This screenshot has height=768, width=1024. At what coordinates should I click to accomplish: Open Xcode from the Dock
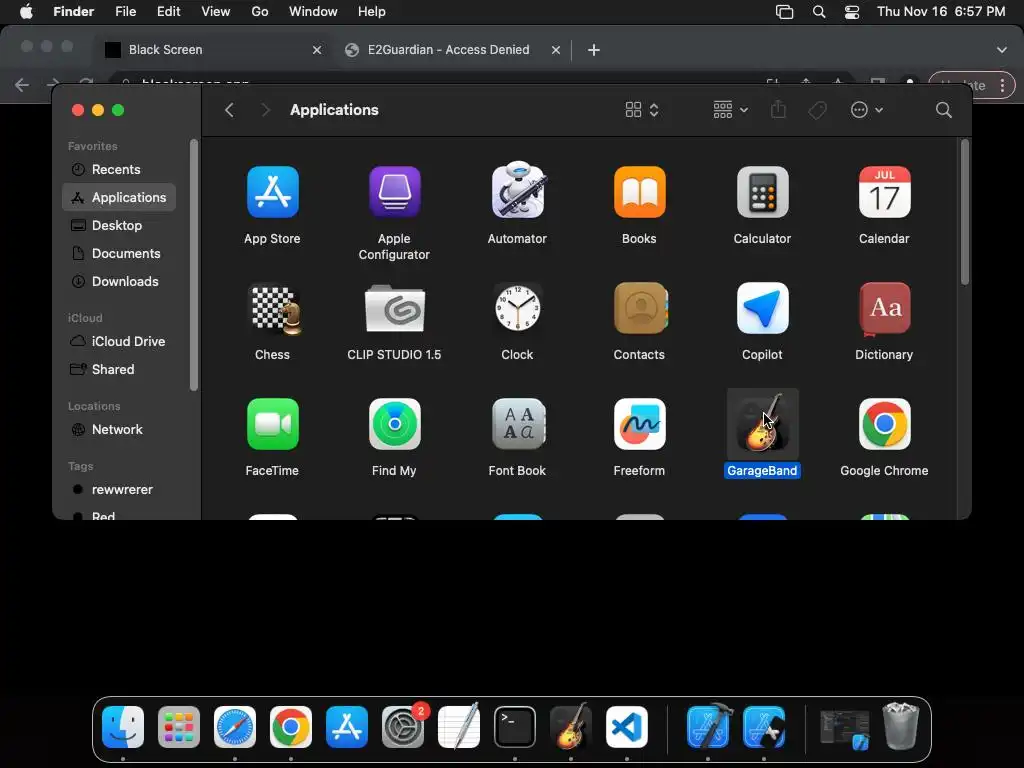point(709,726)
